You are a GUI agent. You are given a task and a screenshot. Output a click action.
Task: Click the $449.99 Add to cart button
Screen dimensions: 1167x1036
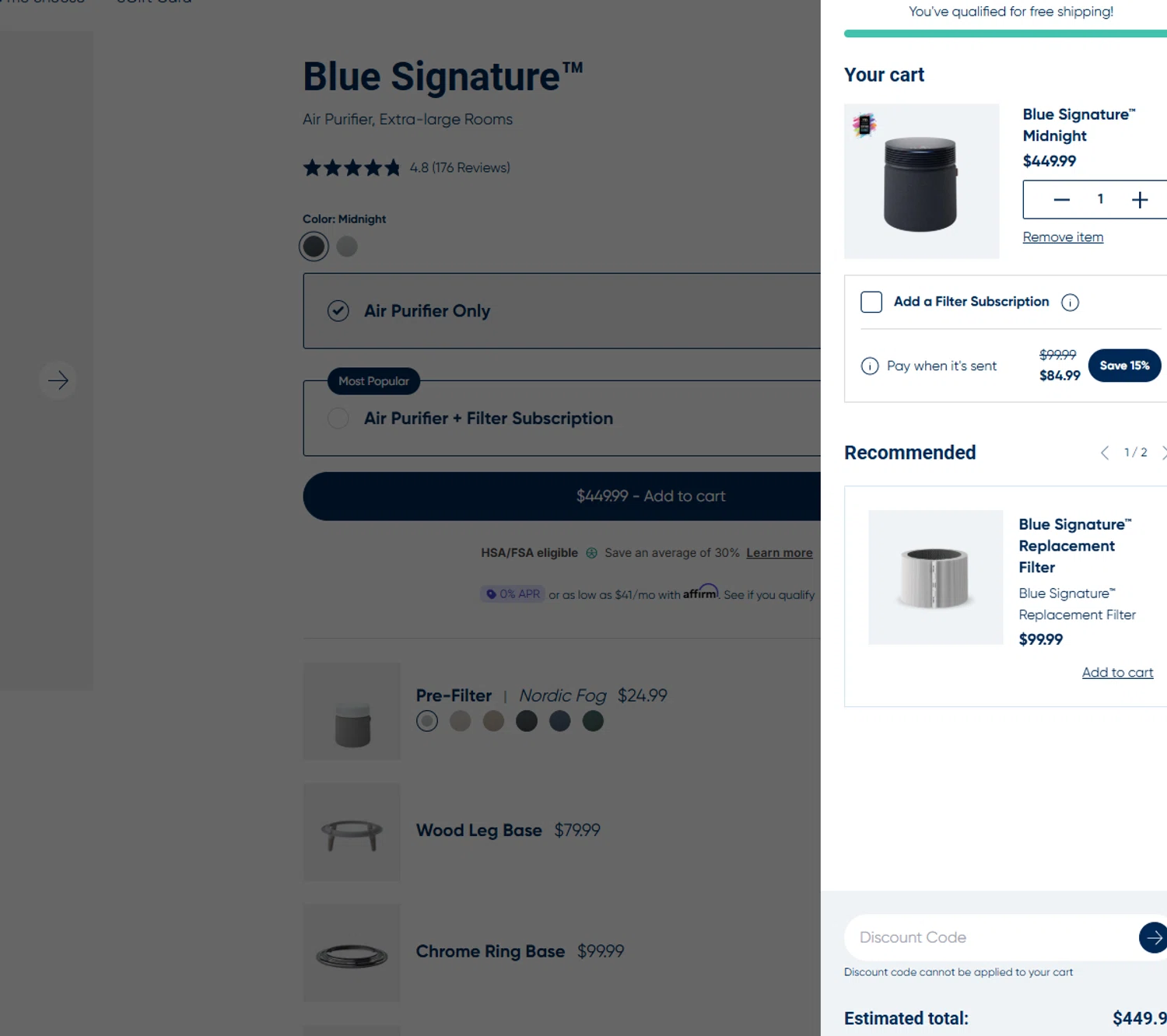[562, 496]
